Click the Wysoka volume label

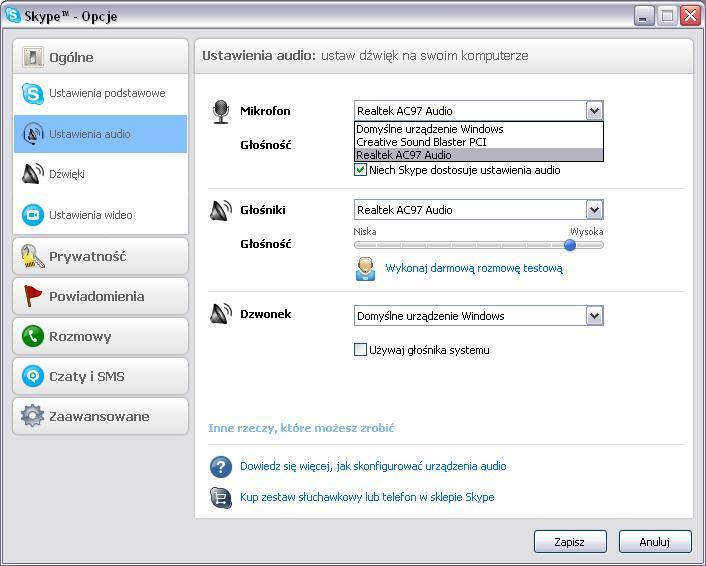pos(586,231)
